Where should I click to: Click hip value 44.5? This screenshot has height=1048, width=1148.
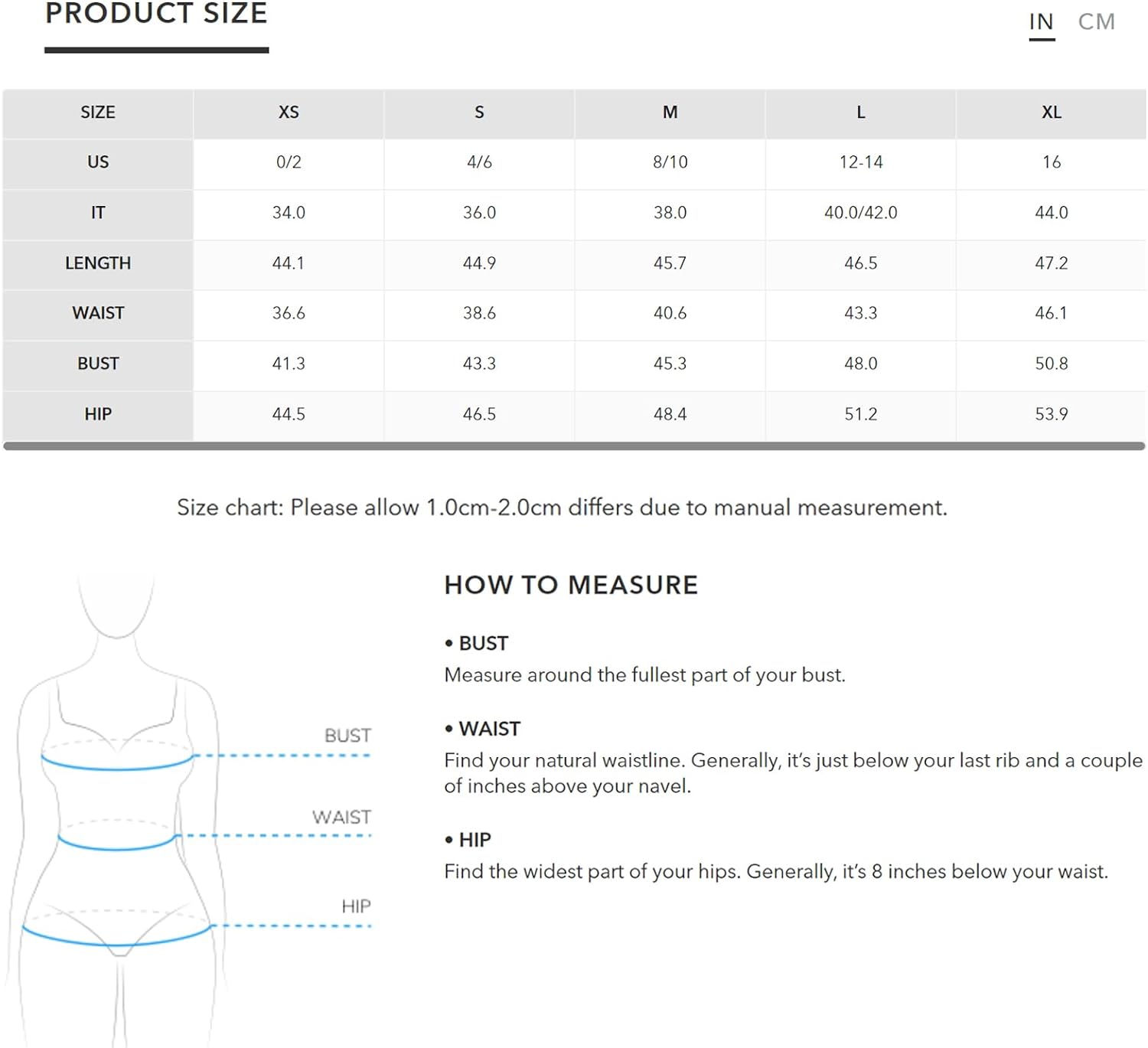point(289,414)
